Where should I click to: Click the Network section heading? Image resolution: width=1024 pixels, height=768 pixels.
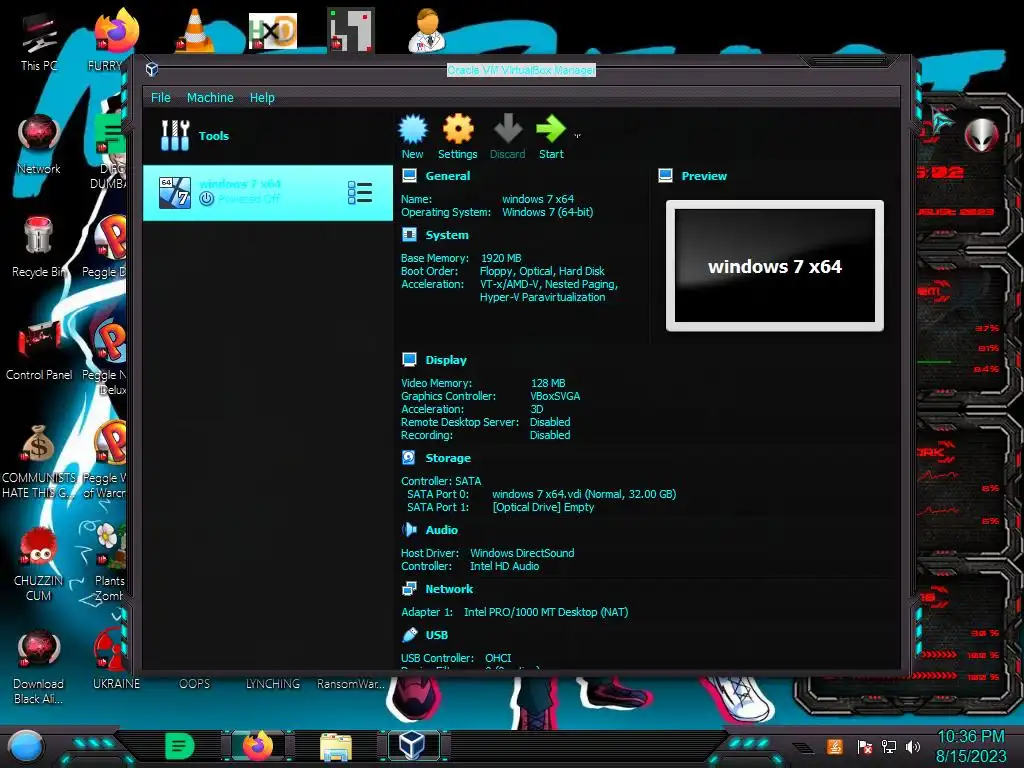[x=449, y=589]
